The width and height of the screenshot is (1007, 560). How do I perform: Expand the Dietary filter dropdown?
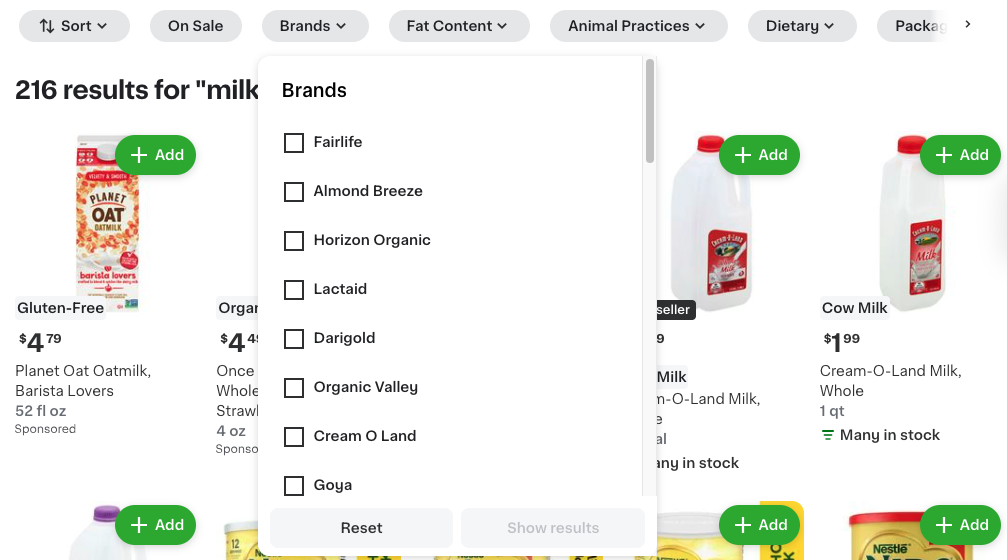[x=800, y=26]
